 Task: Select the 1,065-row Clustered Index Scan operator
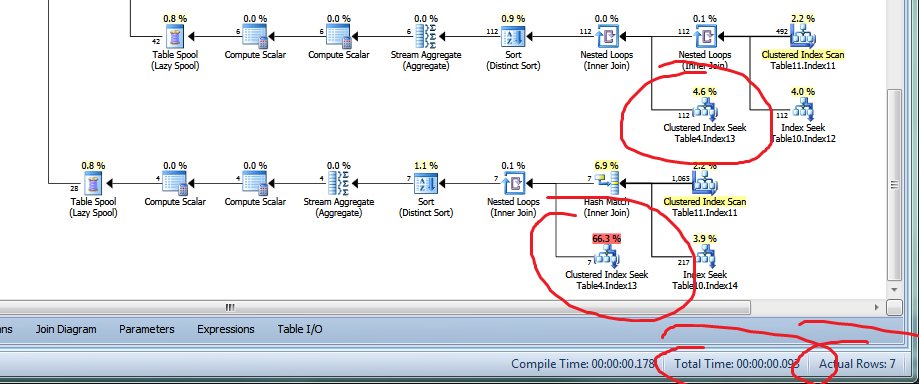tap(704, 183)
